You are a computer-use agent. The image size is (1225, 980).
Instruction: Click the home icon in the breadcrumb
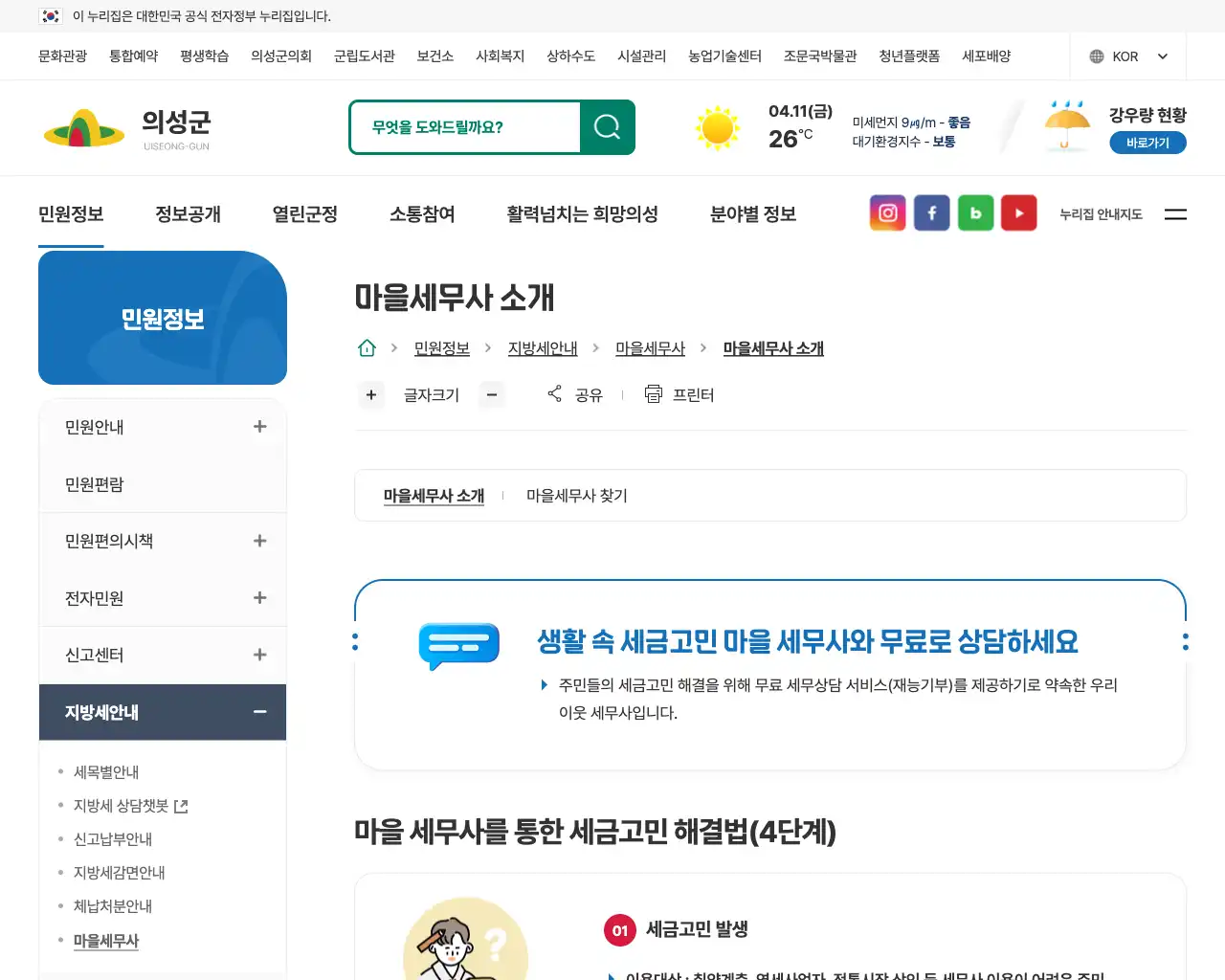click(x=367, y=347)
